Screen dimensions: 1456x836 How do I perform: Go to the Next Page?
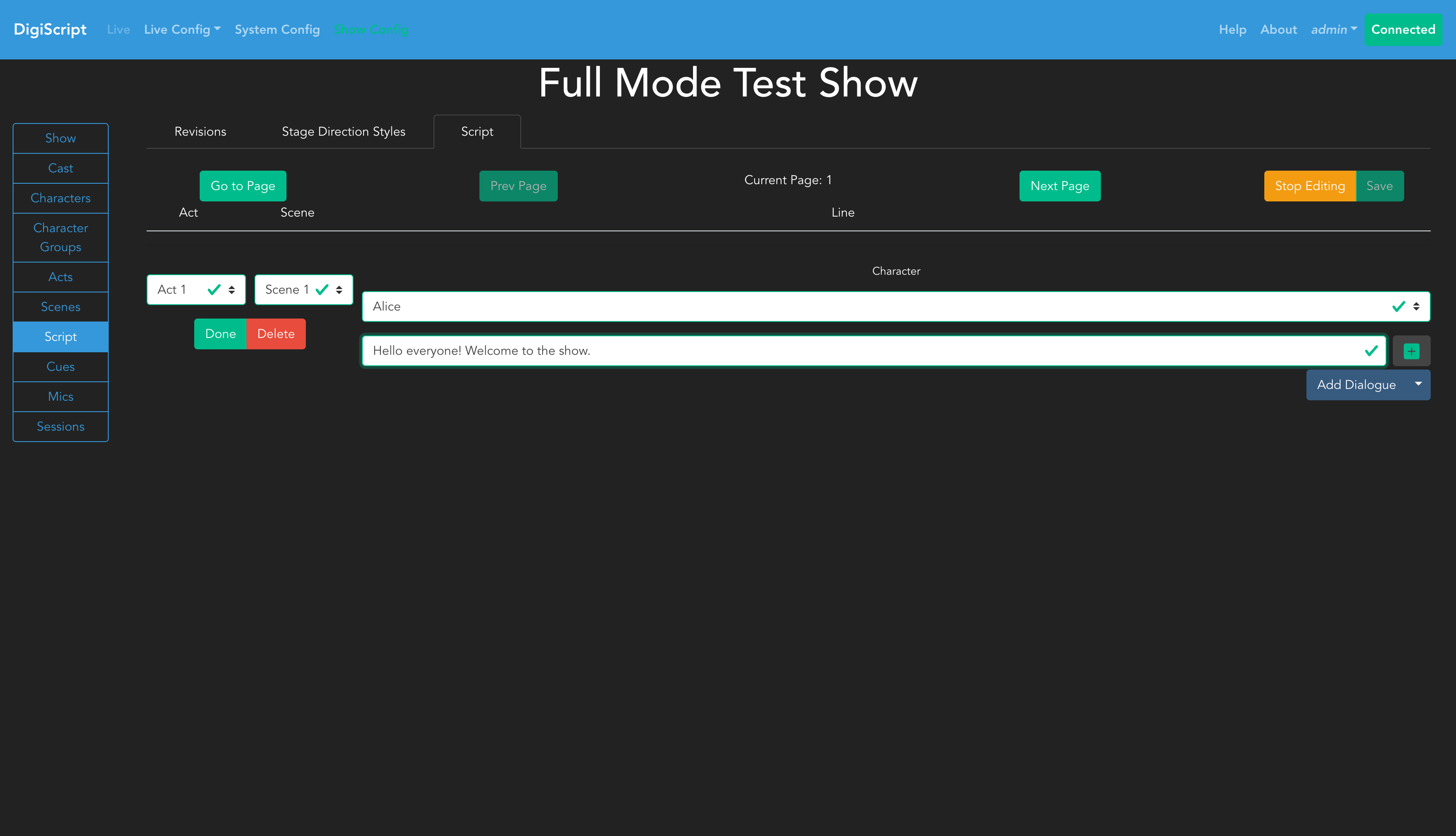coord(1059,186)
